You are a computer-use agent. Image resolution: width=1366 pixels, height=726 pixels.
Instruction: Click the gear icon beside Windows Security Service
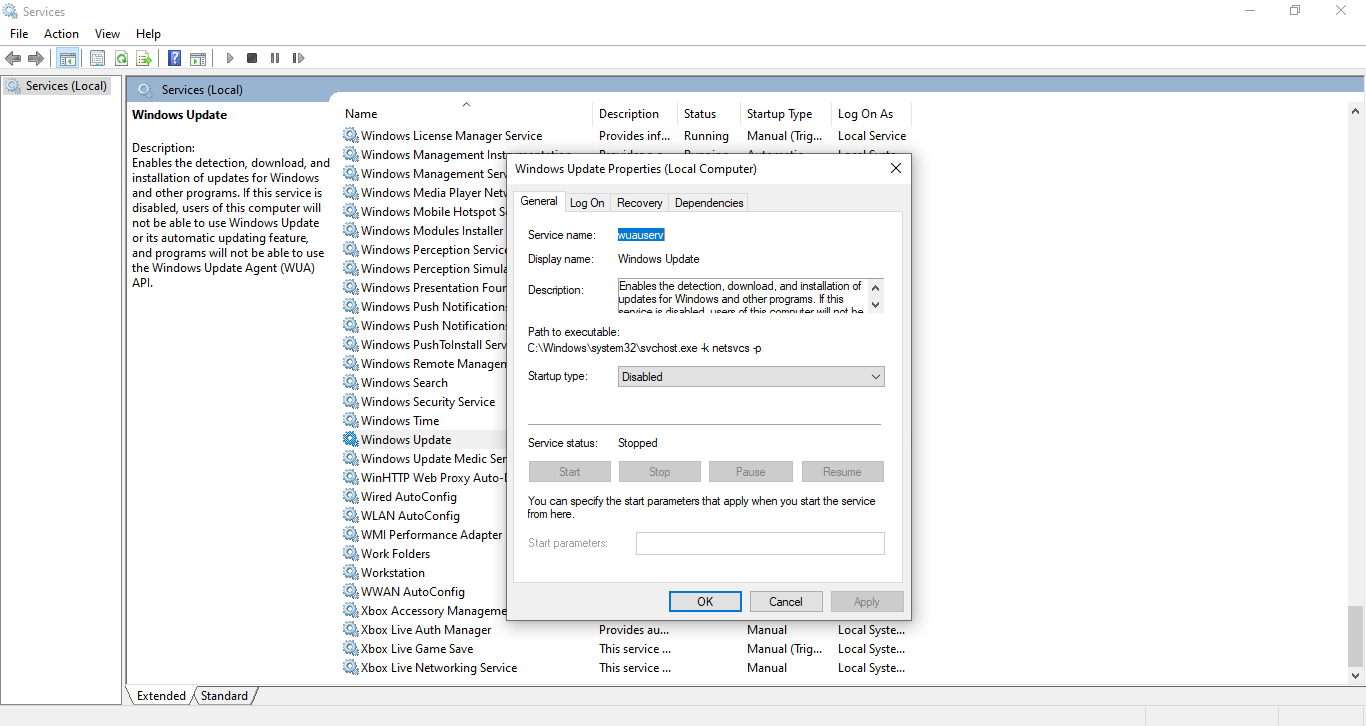click(x=351, y=401)
